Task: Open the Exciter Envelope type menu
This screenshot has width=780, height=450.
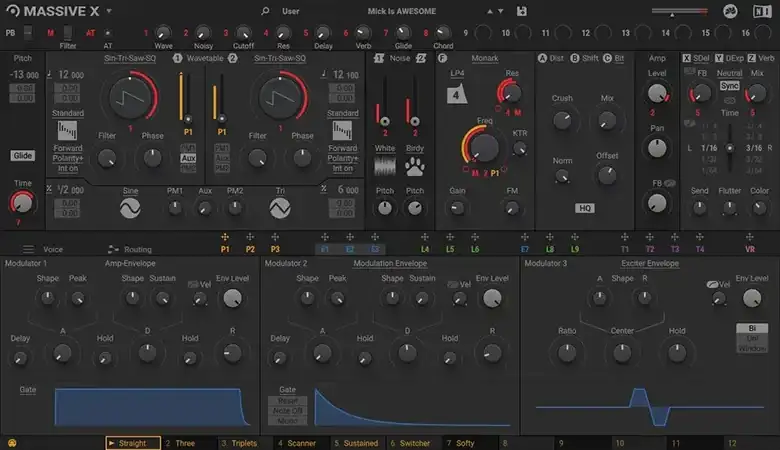Action: click(650, 263)
